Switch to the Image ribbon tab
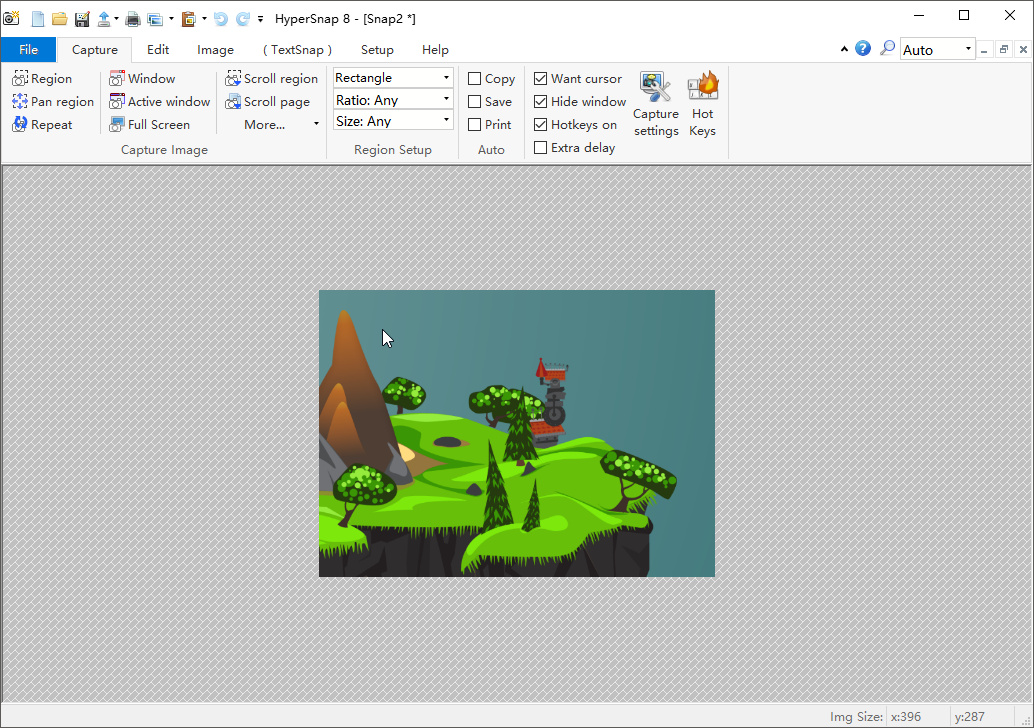This screenshot has height=728, width=1034. pyautogui.click(x=215, y=50)
